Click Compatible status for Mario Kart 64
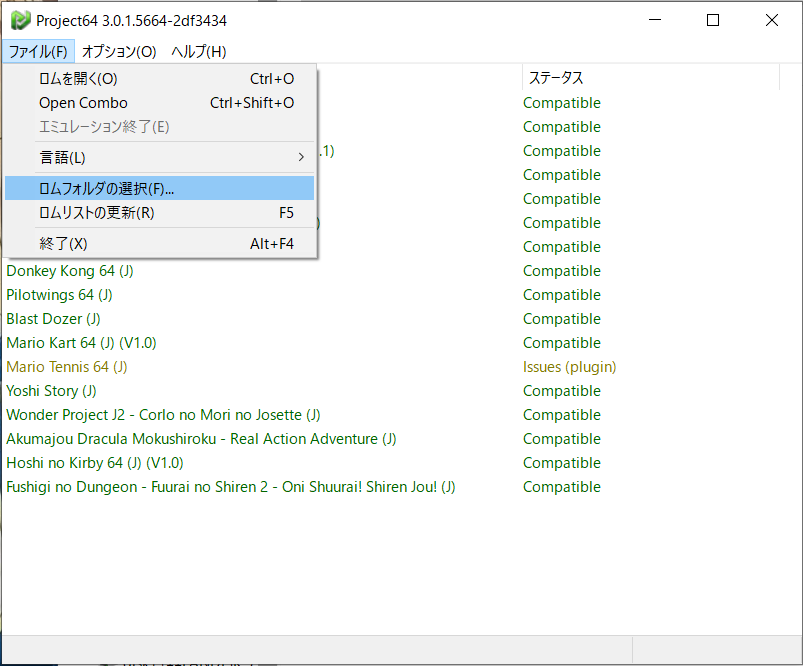803x666 pixels. pos(562,343)
